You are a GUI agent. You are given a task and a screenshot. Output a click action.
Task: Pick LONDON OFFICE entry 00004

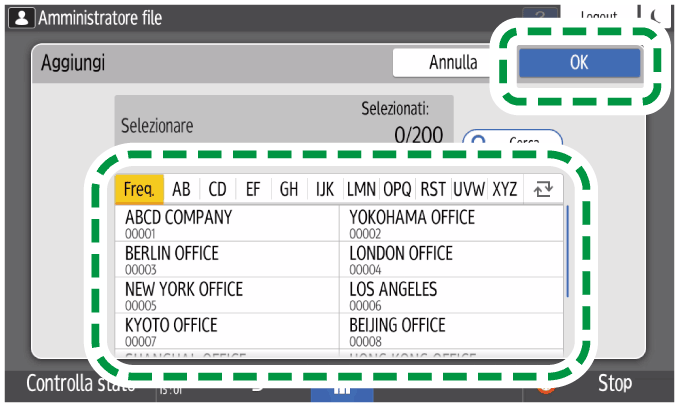452,259
